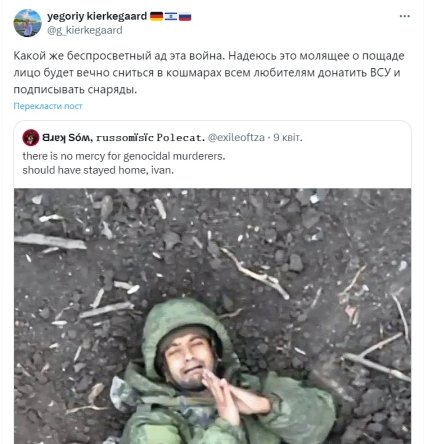The height and width of the screenshot is (444, 428).
Task: Click quoted text there is no mercy
Action: click(124, 156)
